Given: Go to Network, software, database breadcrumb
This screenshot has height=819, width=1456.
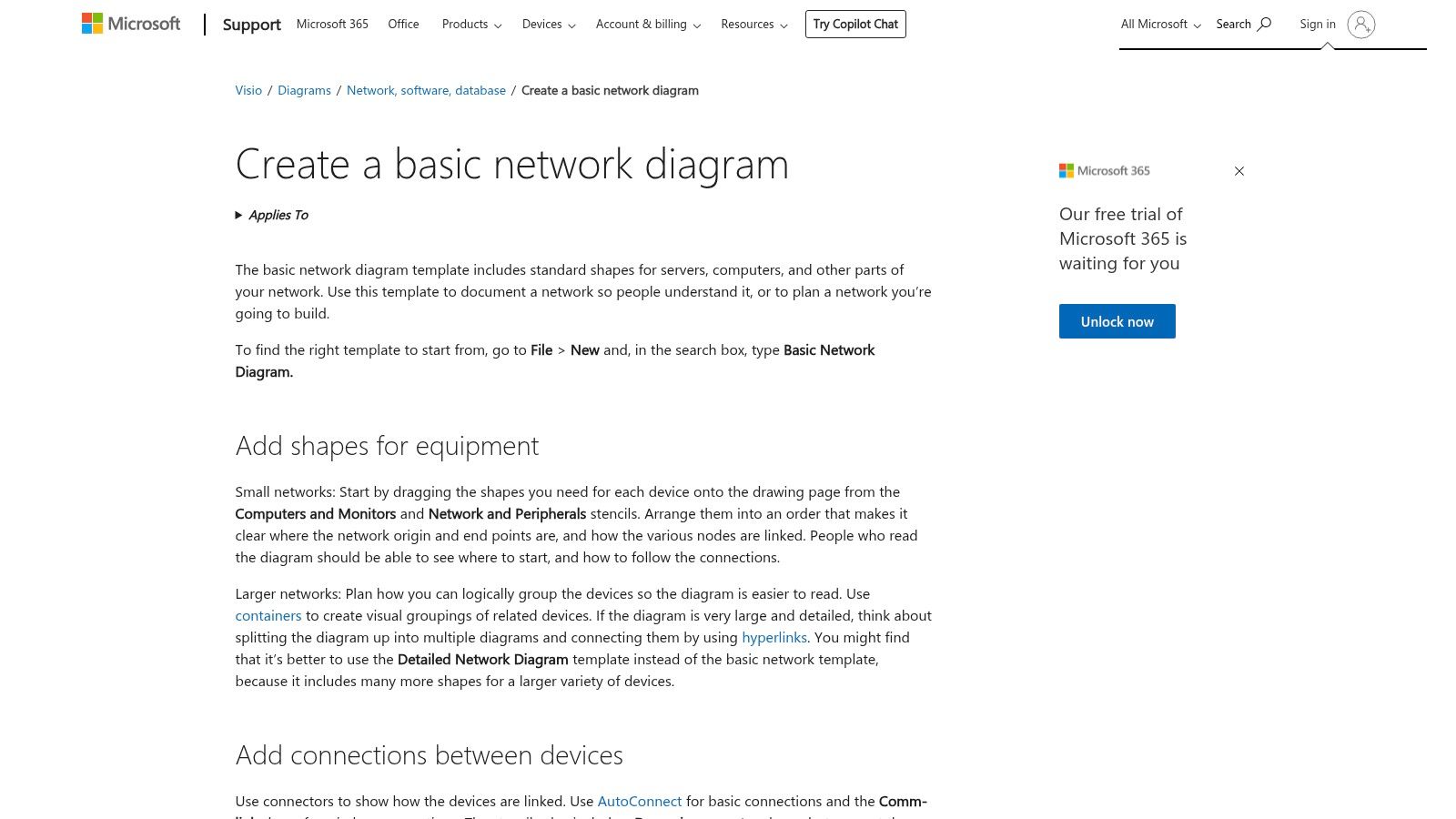Looking at the screenshot, I should 426,91.
